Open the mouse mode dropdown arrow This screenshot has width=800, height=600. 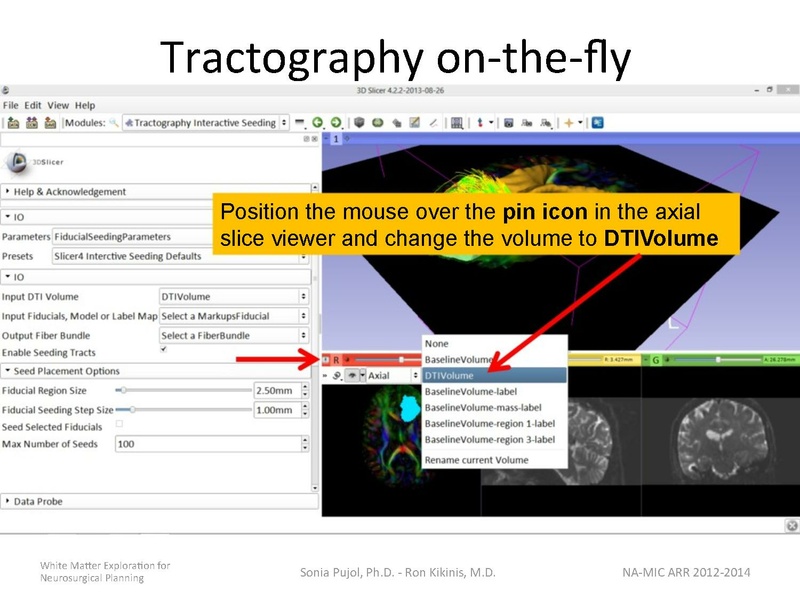click(x=491, y=122)
